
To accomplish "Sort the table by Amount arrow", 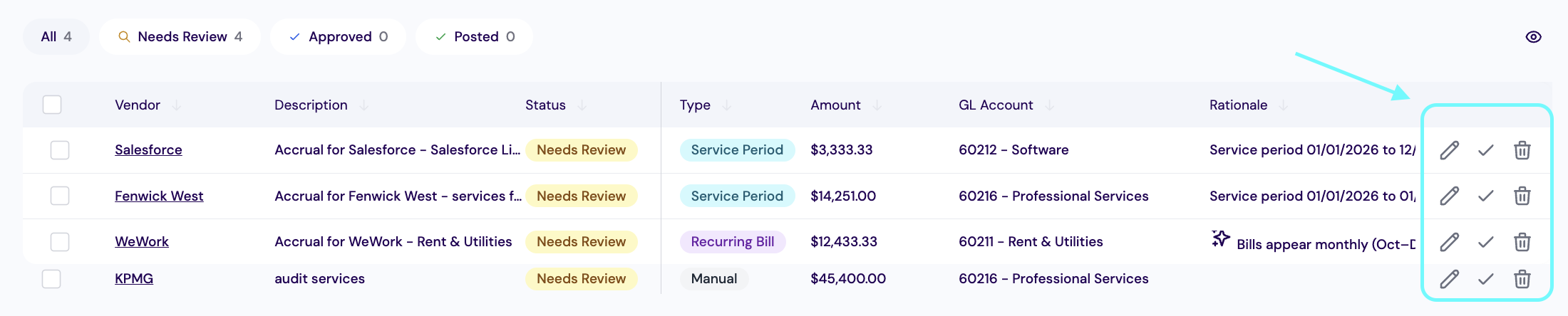I will coord(877,105).
